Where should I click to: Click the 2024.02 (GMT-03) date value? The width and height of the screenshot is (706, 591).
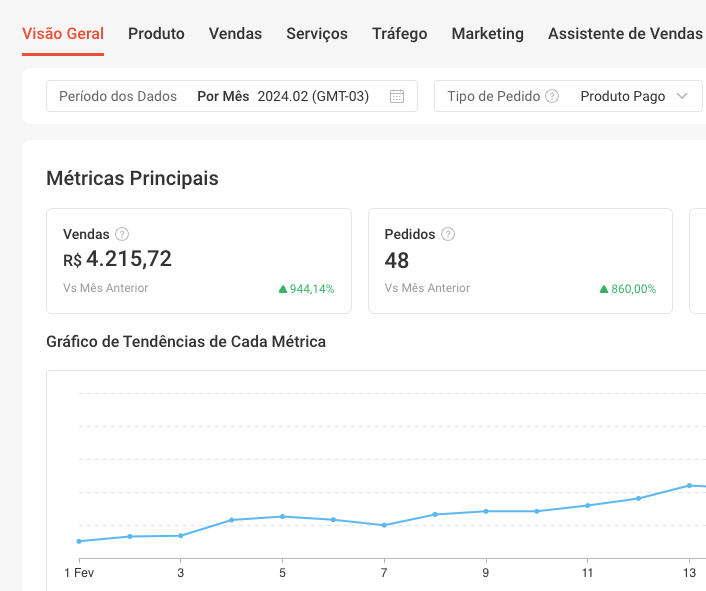click(x=313, y=96)
